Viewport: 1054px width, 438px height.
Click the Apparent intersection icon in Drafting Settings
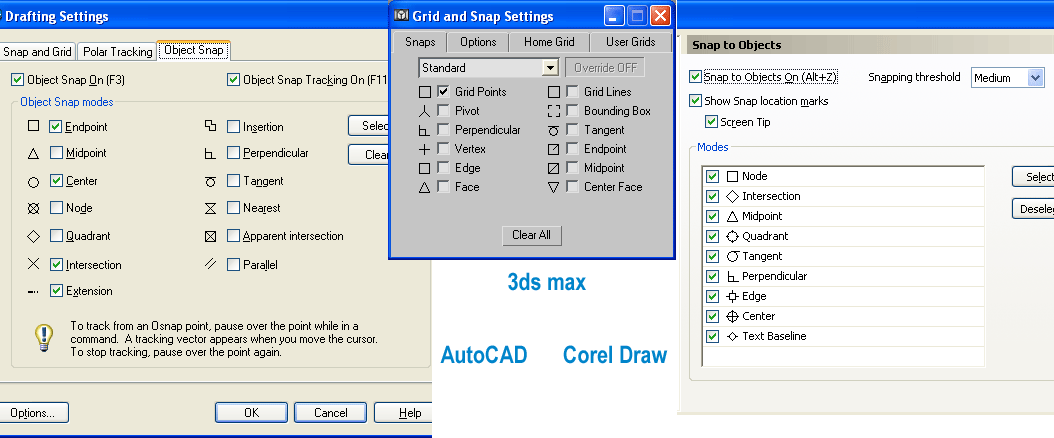(x=210, y=236)
